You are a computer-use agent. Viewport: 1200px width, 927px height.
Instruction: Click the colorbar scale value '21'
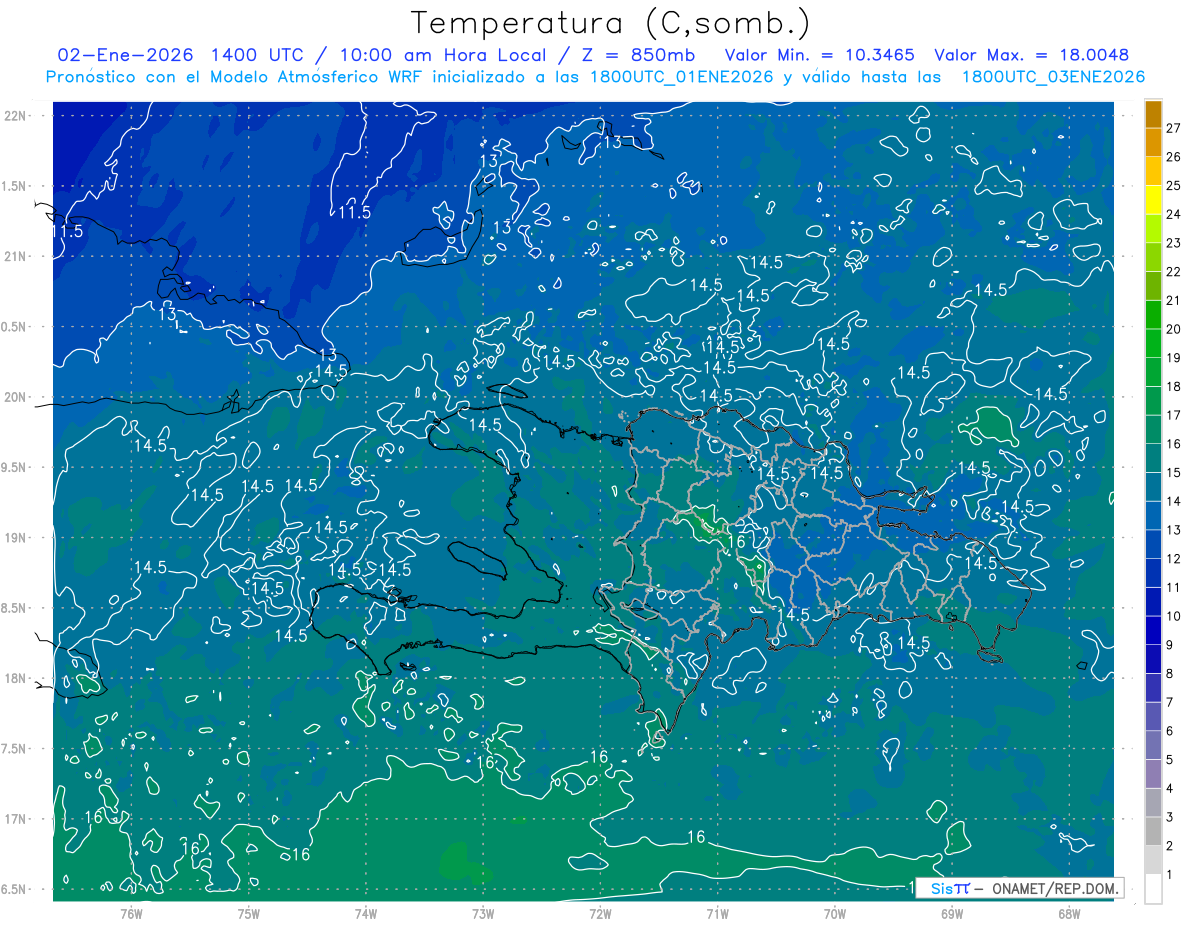click(x=1174, y=301)
